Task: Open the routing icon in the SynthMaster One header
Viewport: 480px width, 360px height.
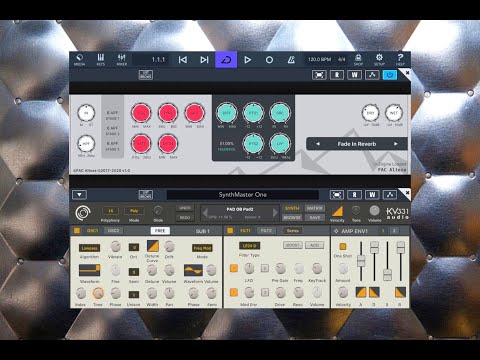Action: (390, 194)
